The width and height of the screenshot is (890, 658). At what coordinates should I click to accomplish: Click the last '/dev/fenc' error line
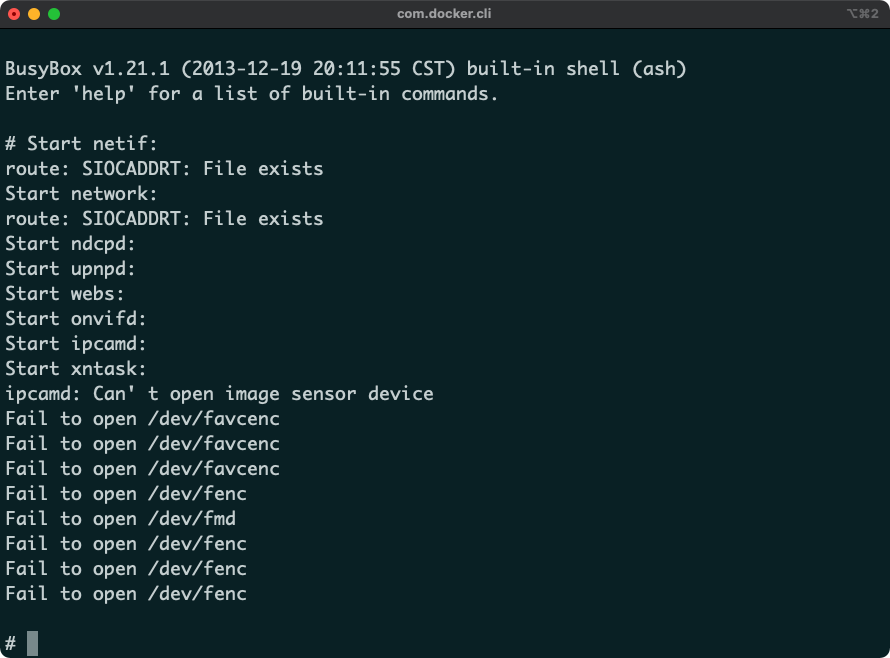pos(125,593)
